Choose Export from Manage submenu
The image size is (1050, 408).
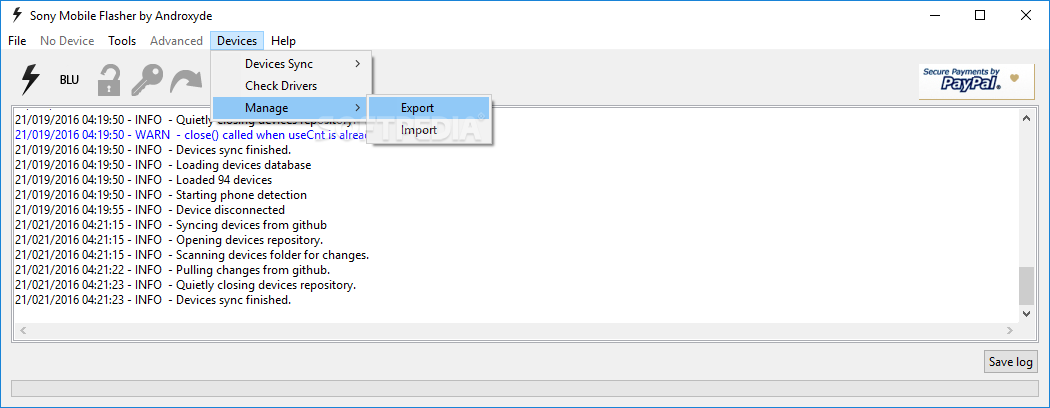(429, 108)
